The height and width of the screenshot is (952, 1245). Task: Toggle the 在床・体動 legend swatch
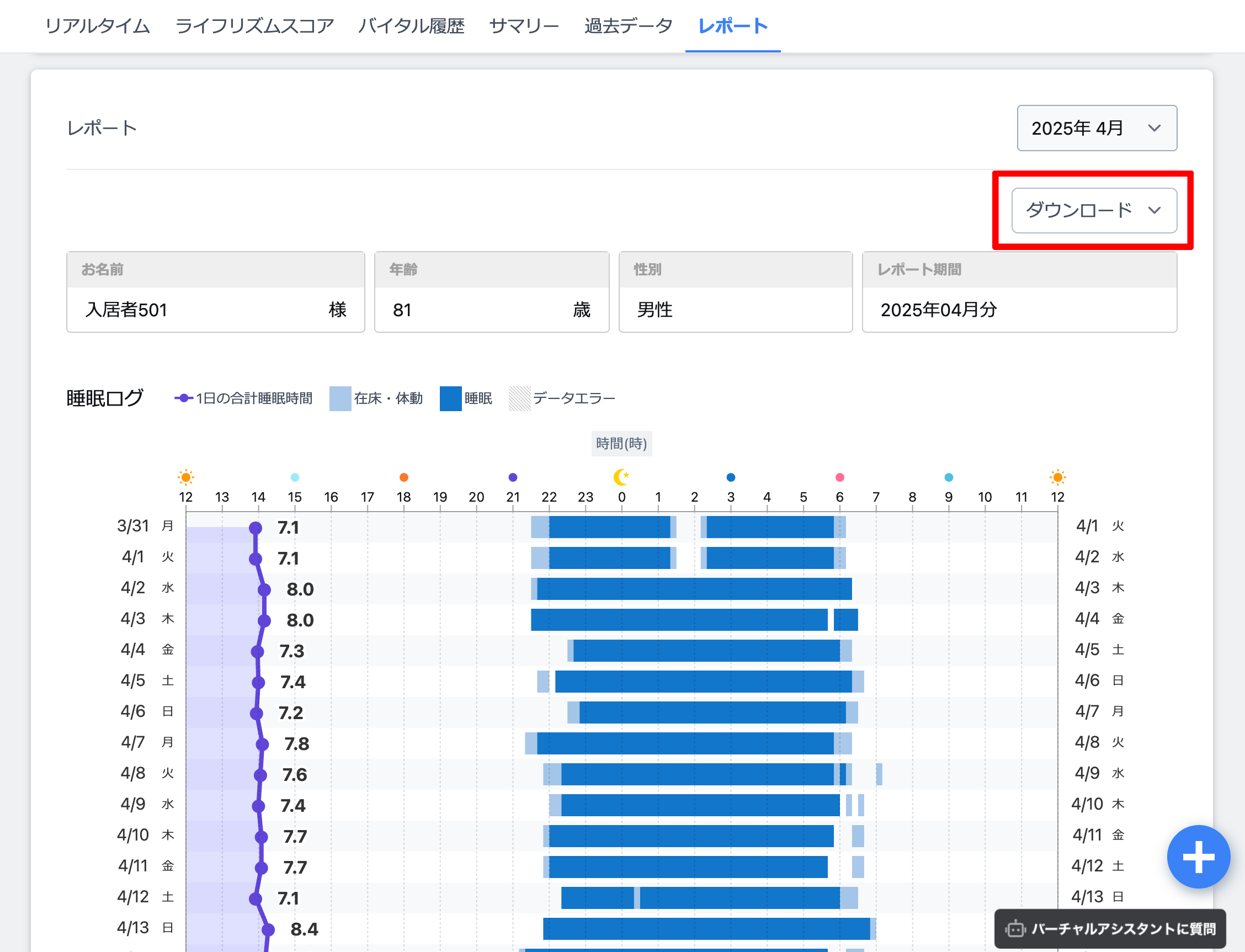tap(340, 398)
